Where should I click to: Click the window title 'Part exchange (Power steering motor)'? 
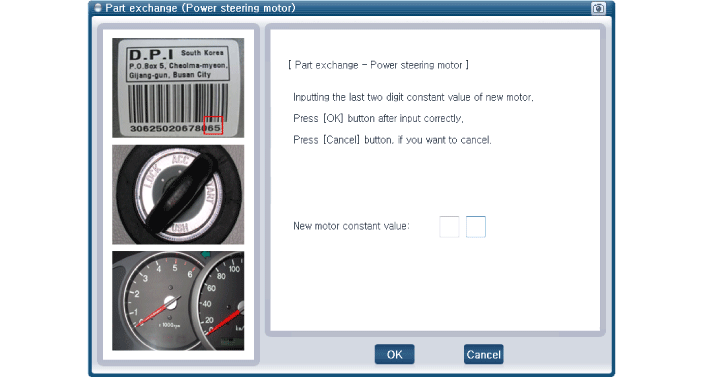coord(200,8)
